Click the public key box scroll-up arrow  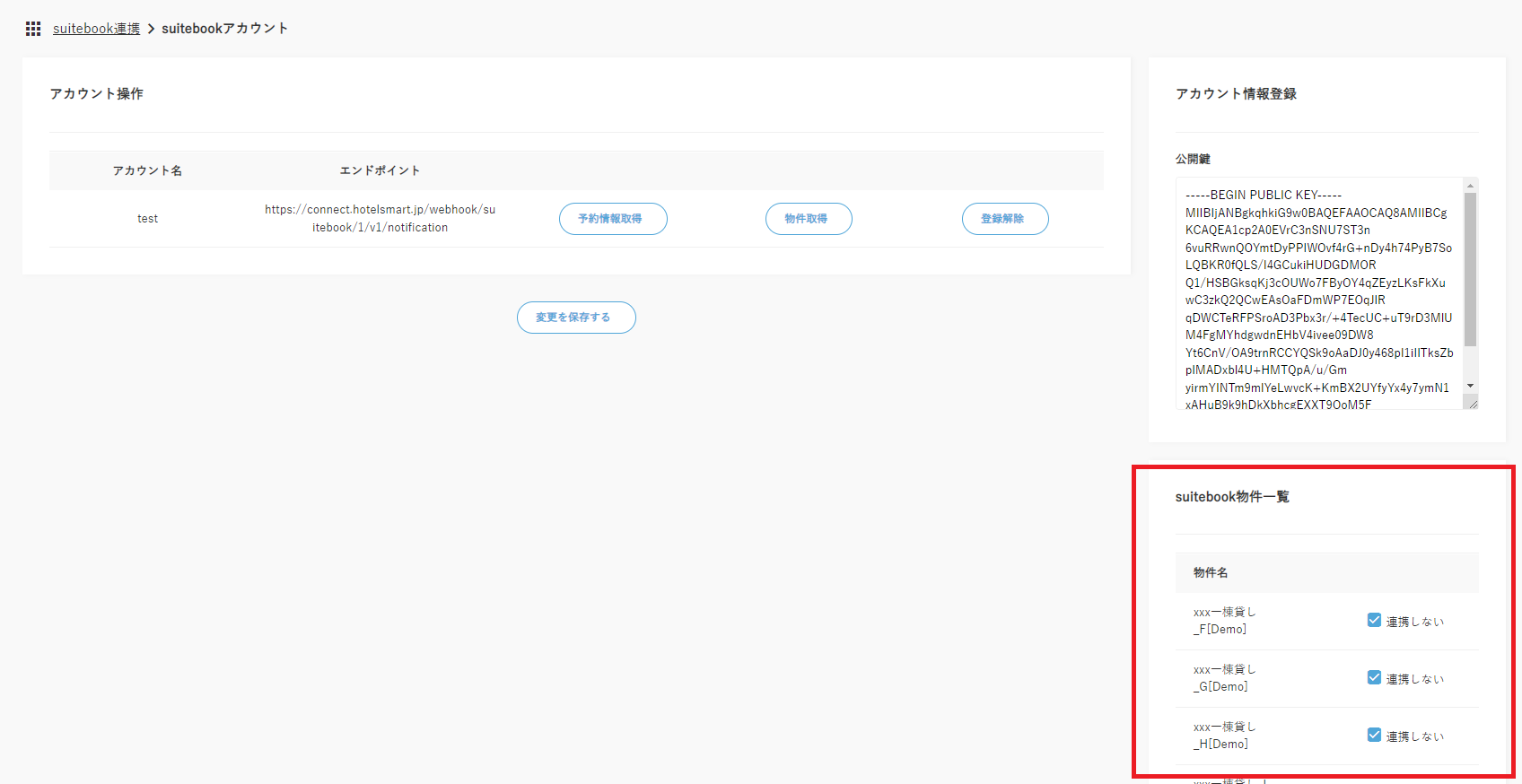point(1470,186)
